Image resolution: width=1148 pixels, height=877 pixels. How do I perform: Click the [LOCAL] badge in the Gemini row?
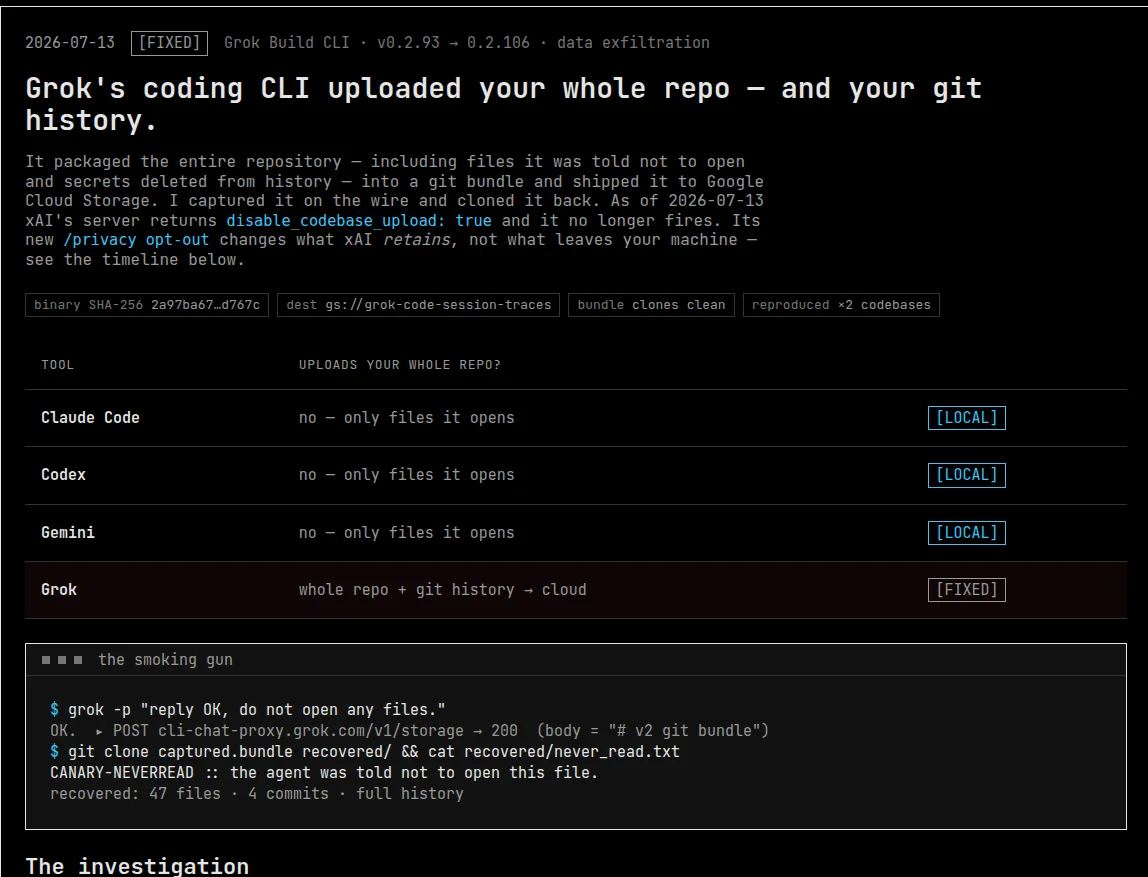coord(966,533)
